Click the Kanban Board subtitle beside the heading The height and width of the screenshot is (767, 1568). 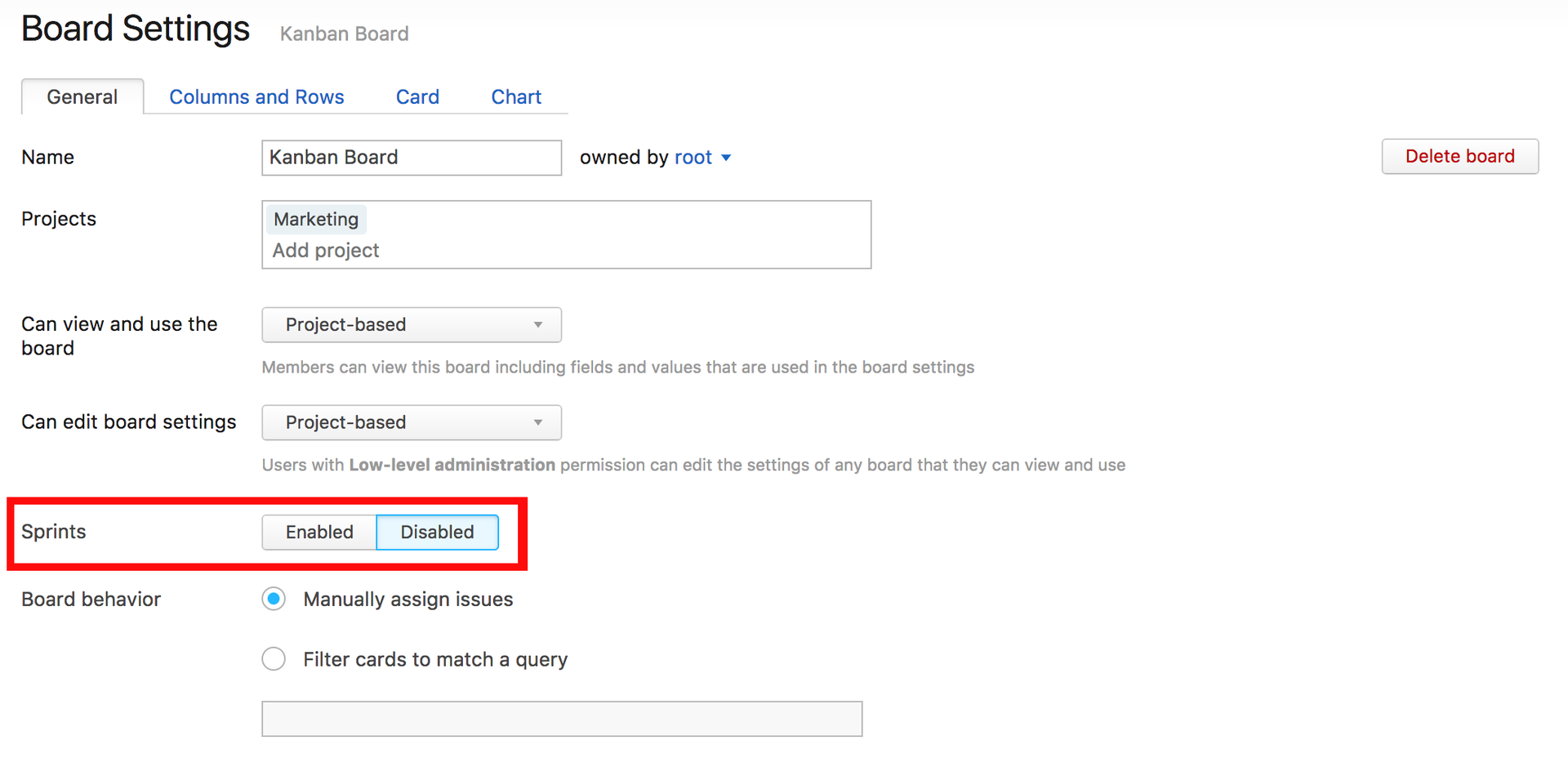point(344,34)
